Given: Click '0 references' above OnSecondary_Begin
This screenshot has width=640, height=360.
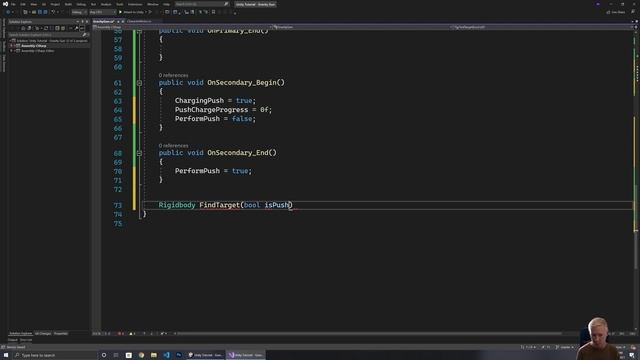Looking at the screenshot, I should coord(173,76).
